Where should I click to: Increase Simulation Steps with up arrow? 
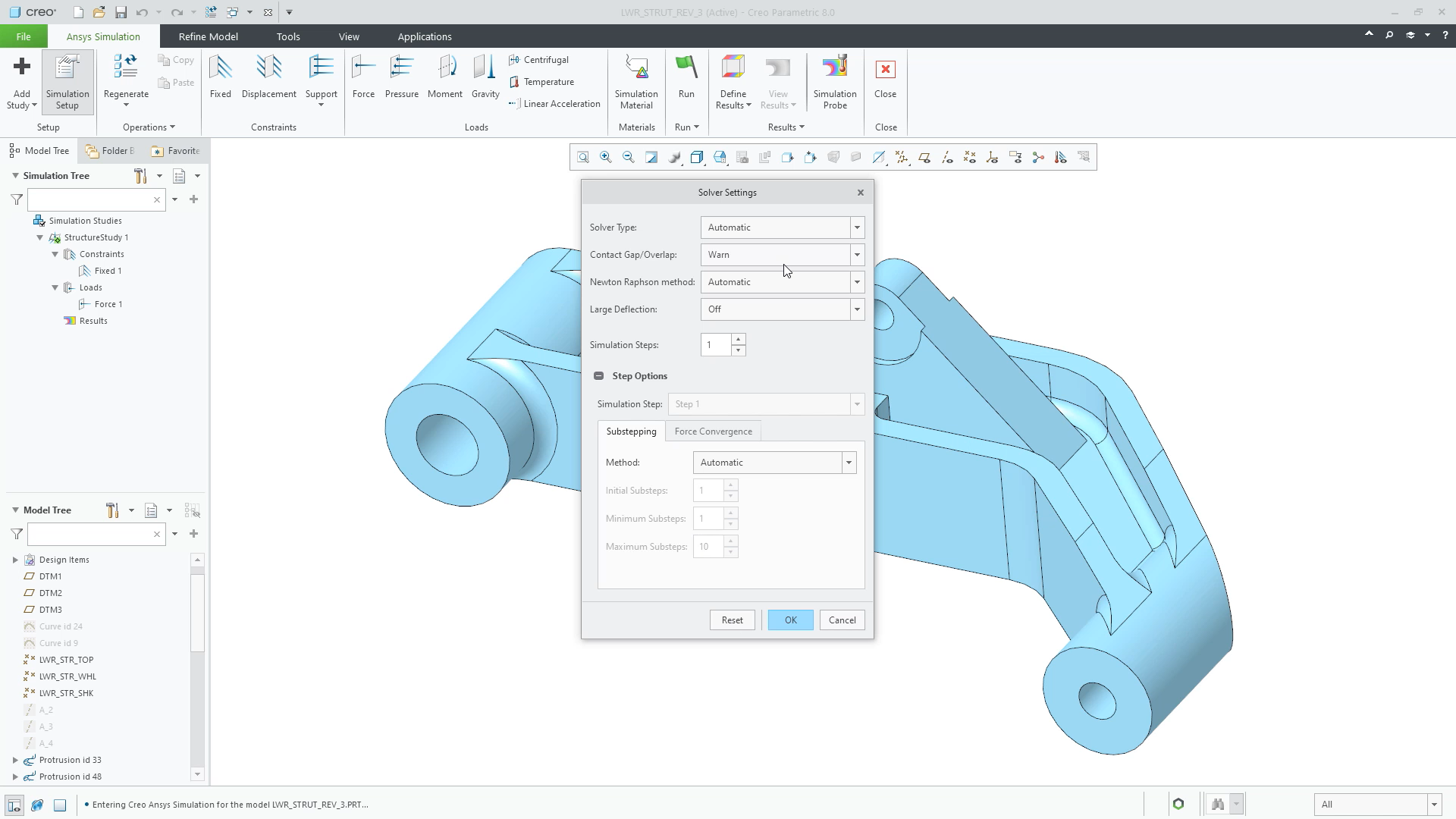click(x=738, y=340)
